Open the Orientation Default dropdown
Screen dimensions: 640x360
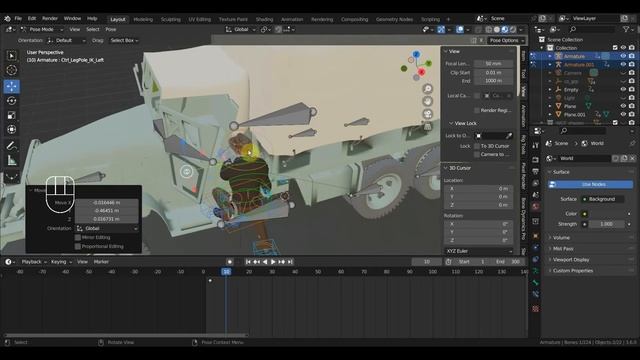click(x=66, y=40)
